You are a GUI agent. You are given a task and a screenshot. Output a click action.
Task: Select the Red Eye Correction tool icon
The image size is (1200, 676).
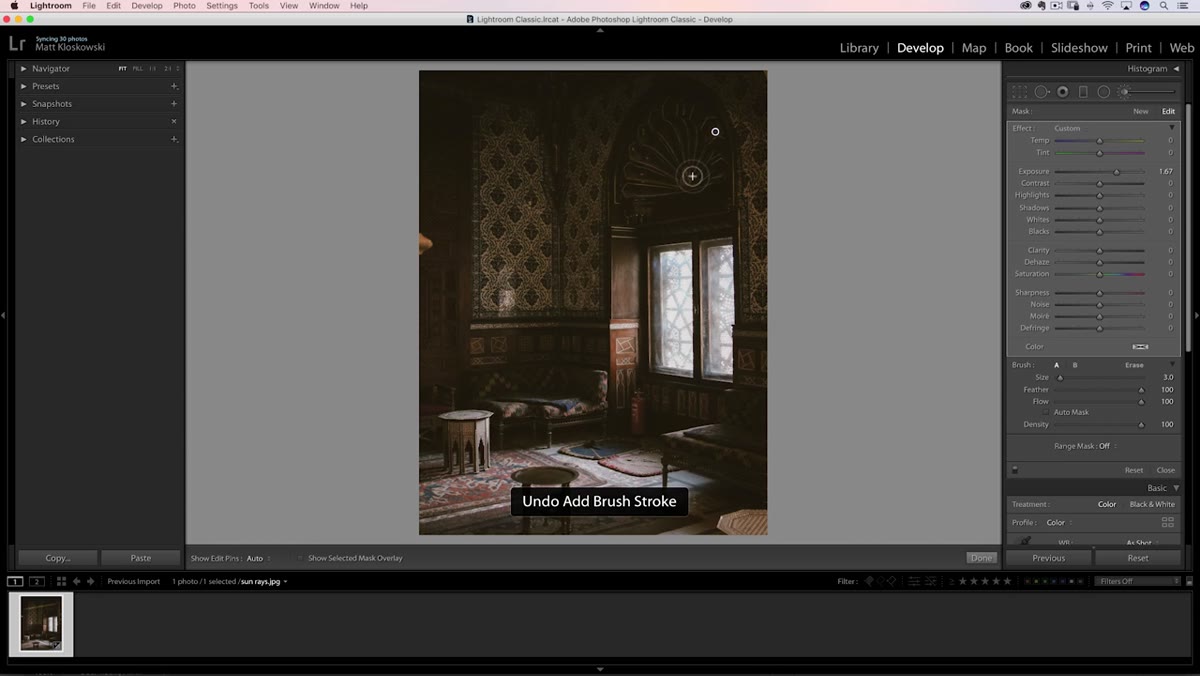(1063, 91)
